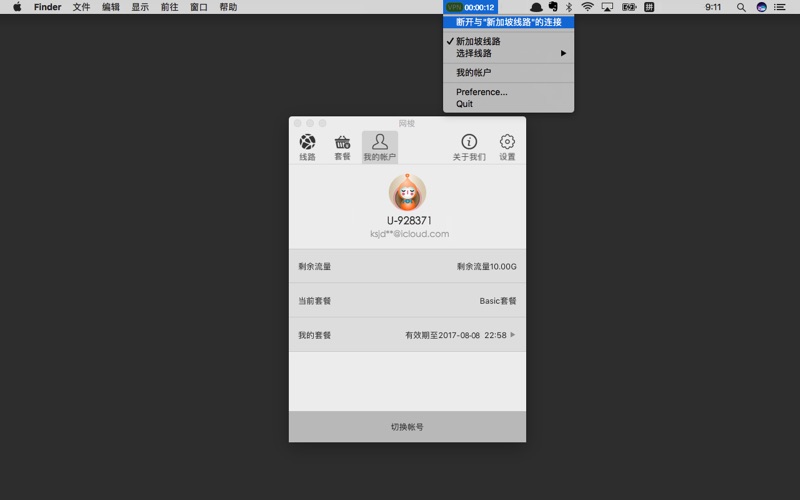The width and height of the screenshot is (800, 500).
Task: Choose 我的帐户 from the VPN dropdown menu
Action: 474,73
